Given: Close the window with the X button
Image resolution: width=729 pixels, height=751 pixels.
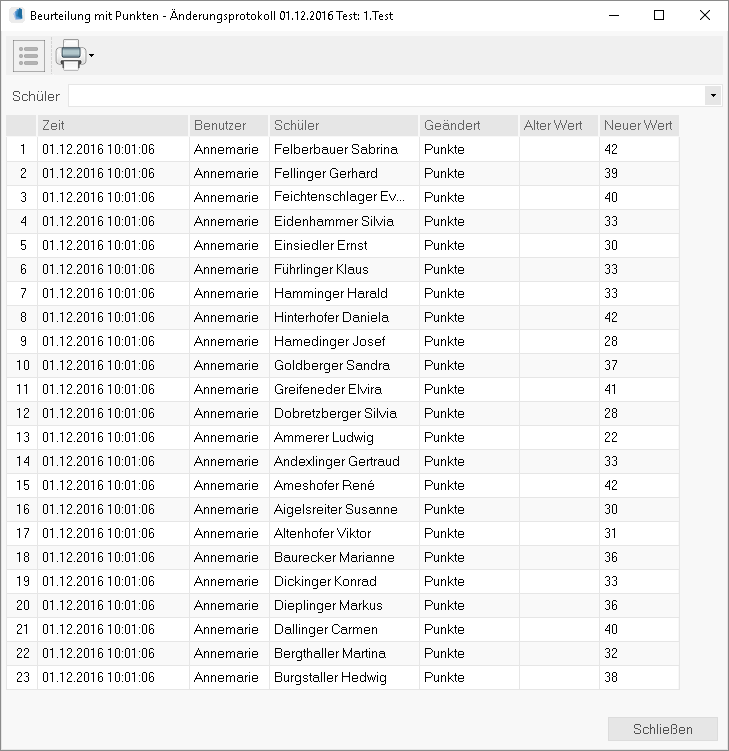Looking at the screenshot, I should [x=705, y=15].
